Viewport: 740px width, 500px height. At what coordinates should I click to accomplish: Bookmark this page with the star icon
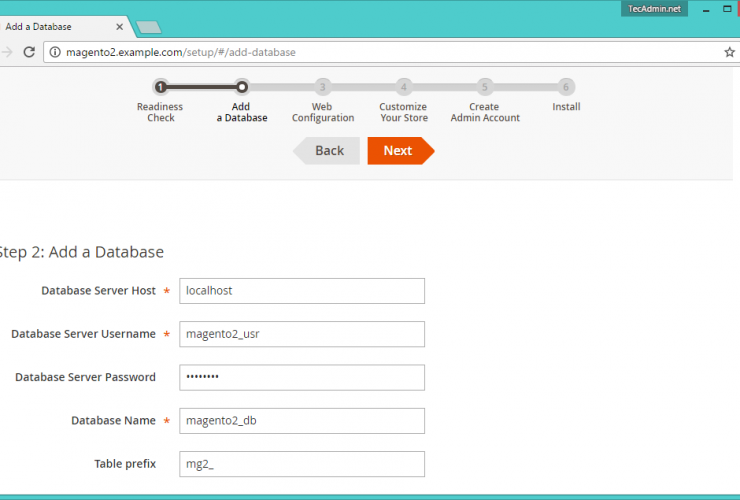[x=729, y=52]
